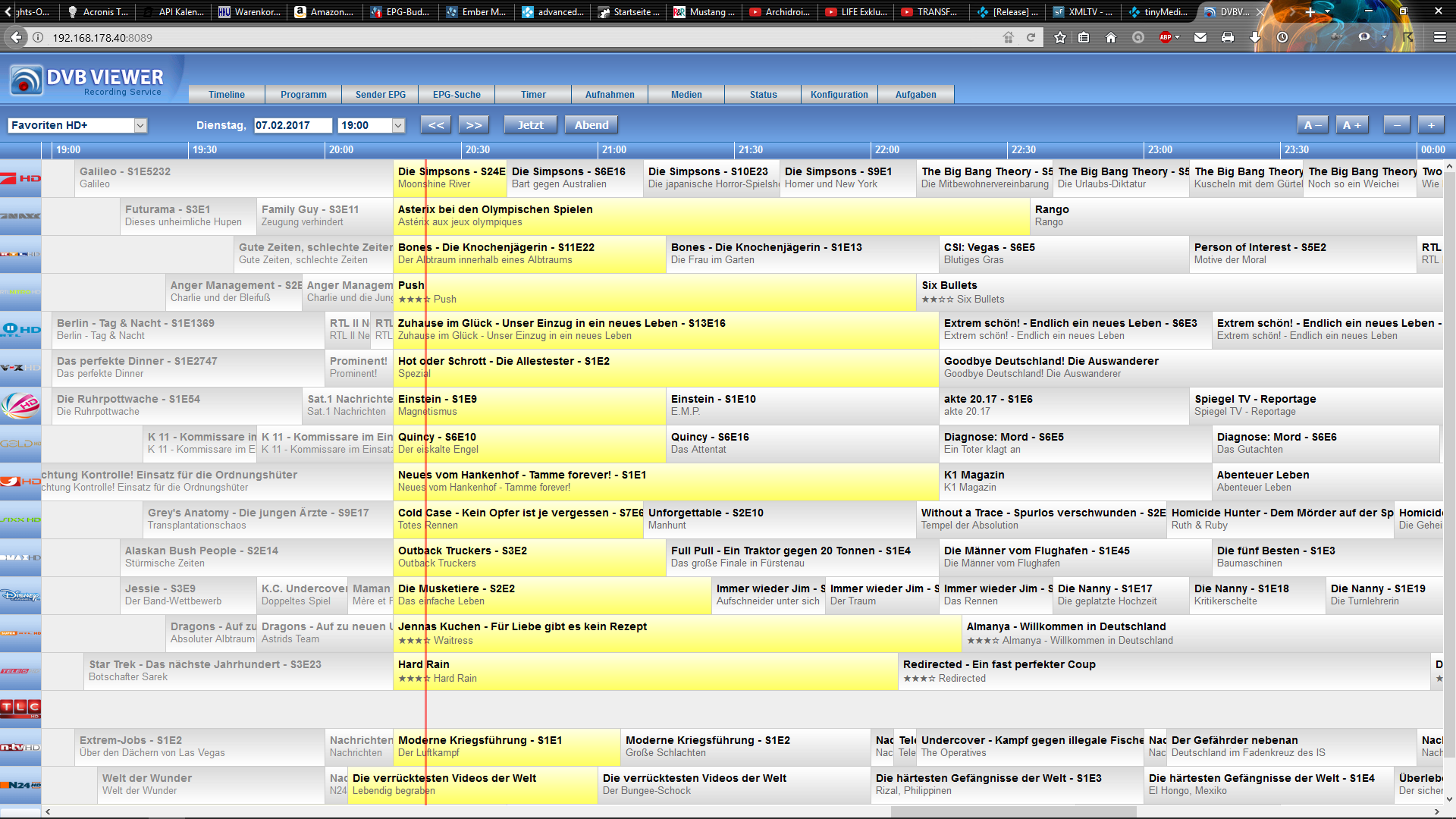
Task: Select CSI: Vegas - S6E5 program
Action: (x=1064, y=254)
